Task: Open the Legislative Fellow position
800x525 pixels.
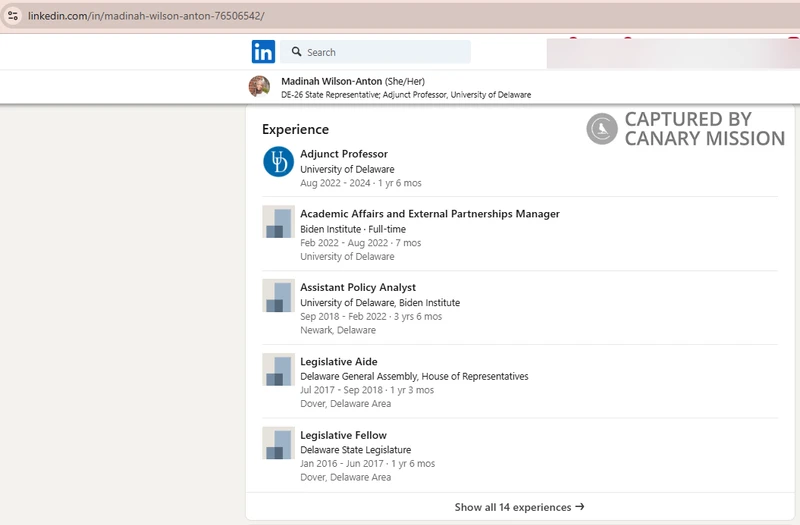Action: pos(343,435)
